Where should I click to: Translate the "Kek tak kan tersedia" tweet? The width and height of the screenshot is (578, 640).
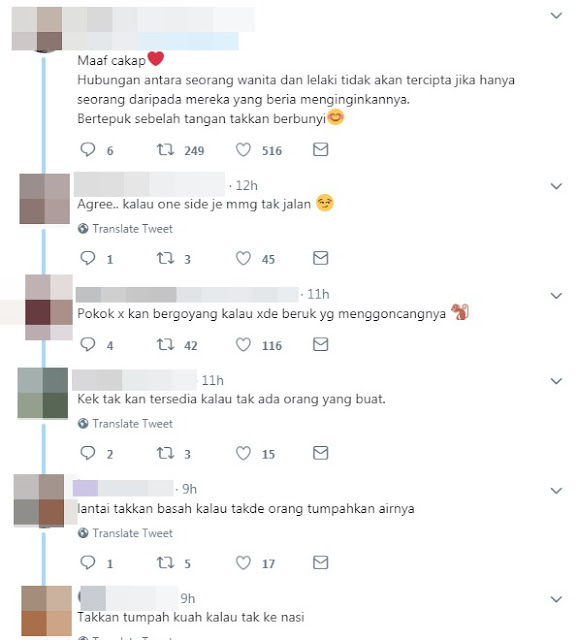(x=125, y=424)
